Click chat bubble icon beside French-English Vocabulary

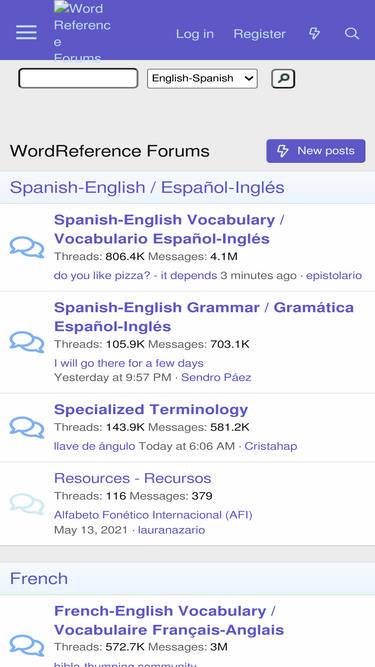[x=27, y=645]
